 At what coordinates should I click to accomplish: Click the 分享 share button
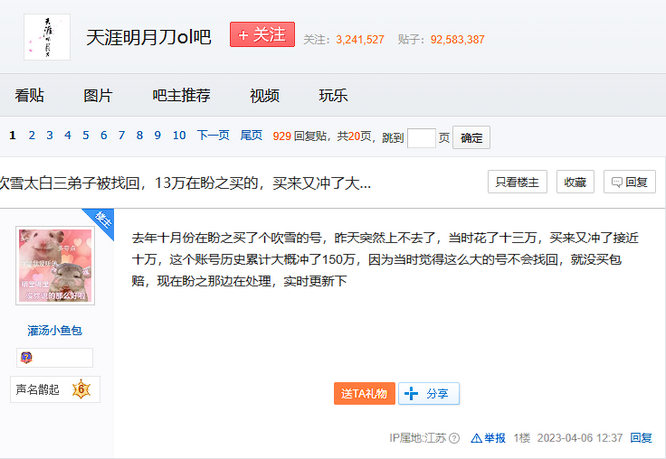429,393
